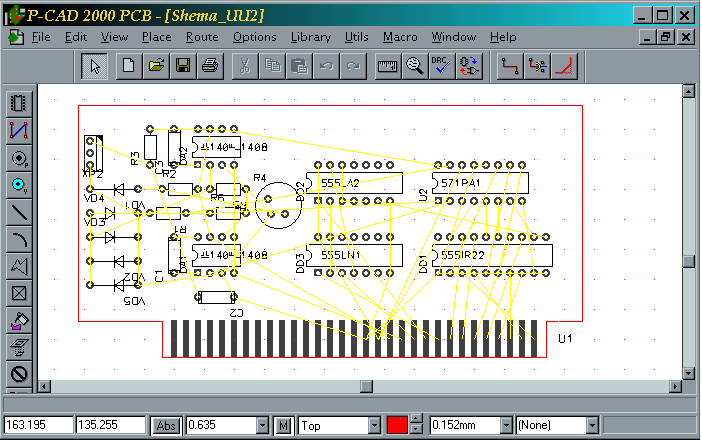
Task: Choose the Place Arc tool
Action: coord(19,239)
